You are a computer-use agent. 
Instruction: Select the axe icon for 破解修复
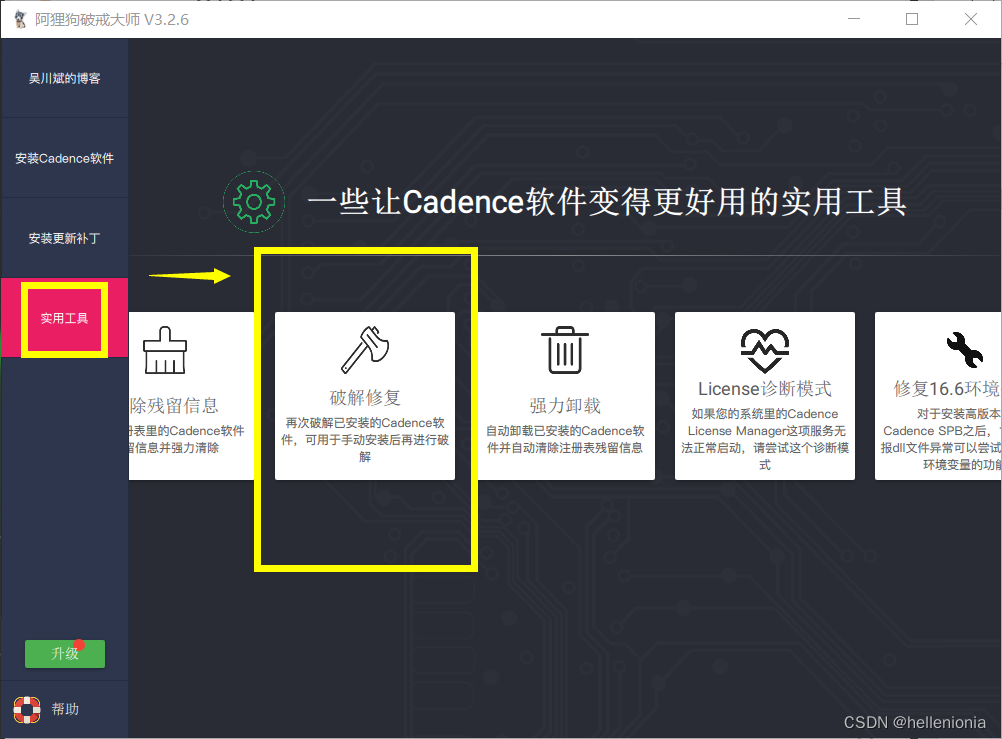coord(364,350)
